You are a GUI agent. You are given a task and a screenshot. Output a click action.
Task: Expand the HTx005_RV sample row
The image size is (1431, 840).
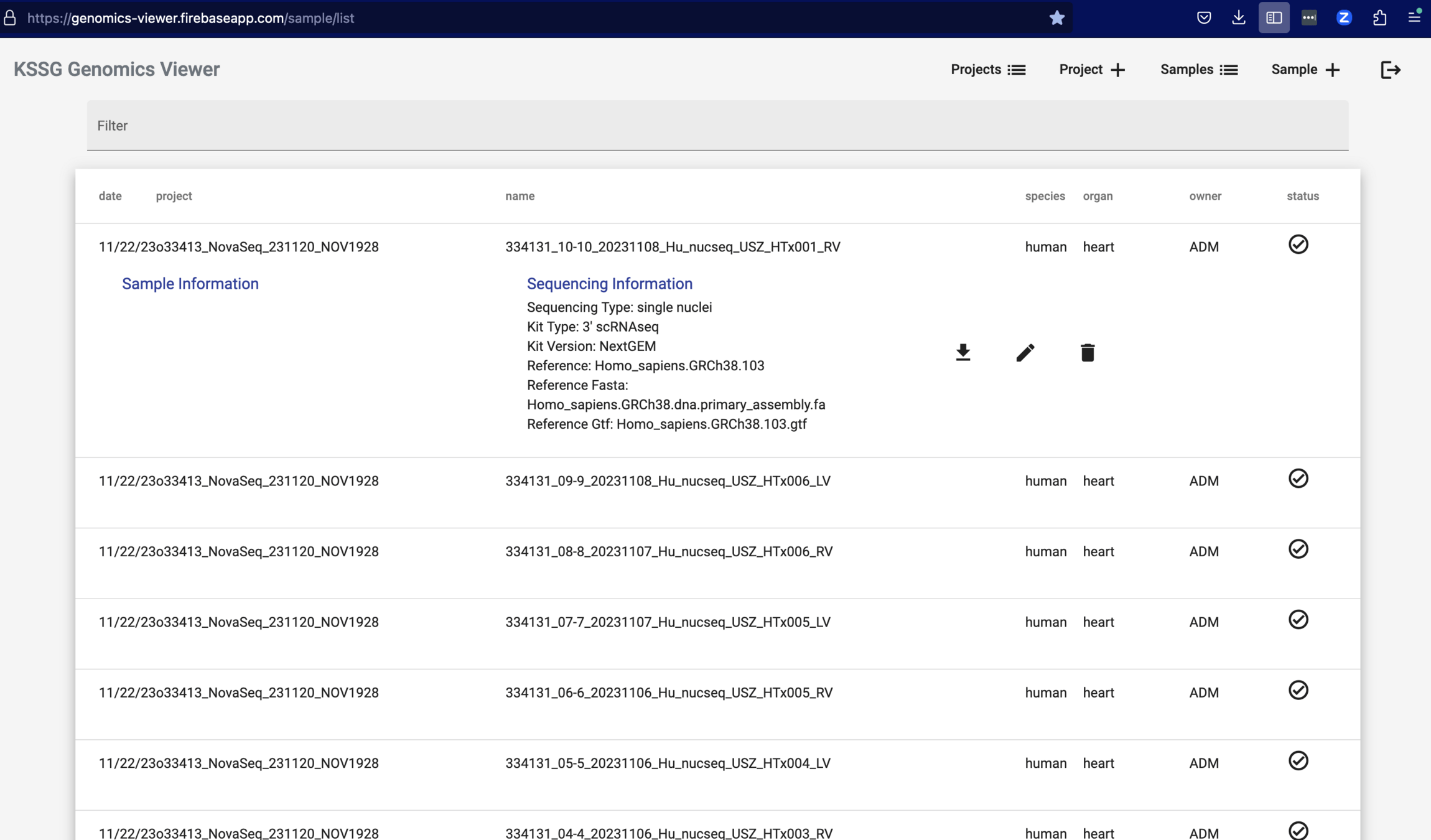668,693
